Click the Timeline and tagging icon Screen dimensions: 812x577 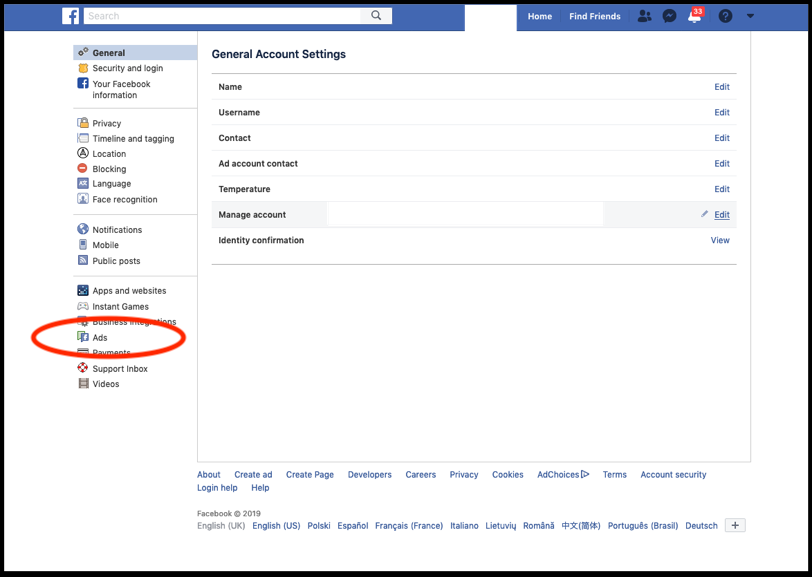tap(83, 138)
